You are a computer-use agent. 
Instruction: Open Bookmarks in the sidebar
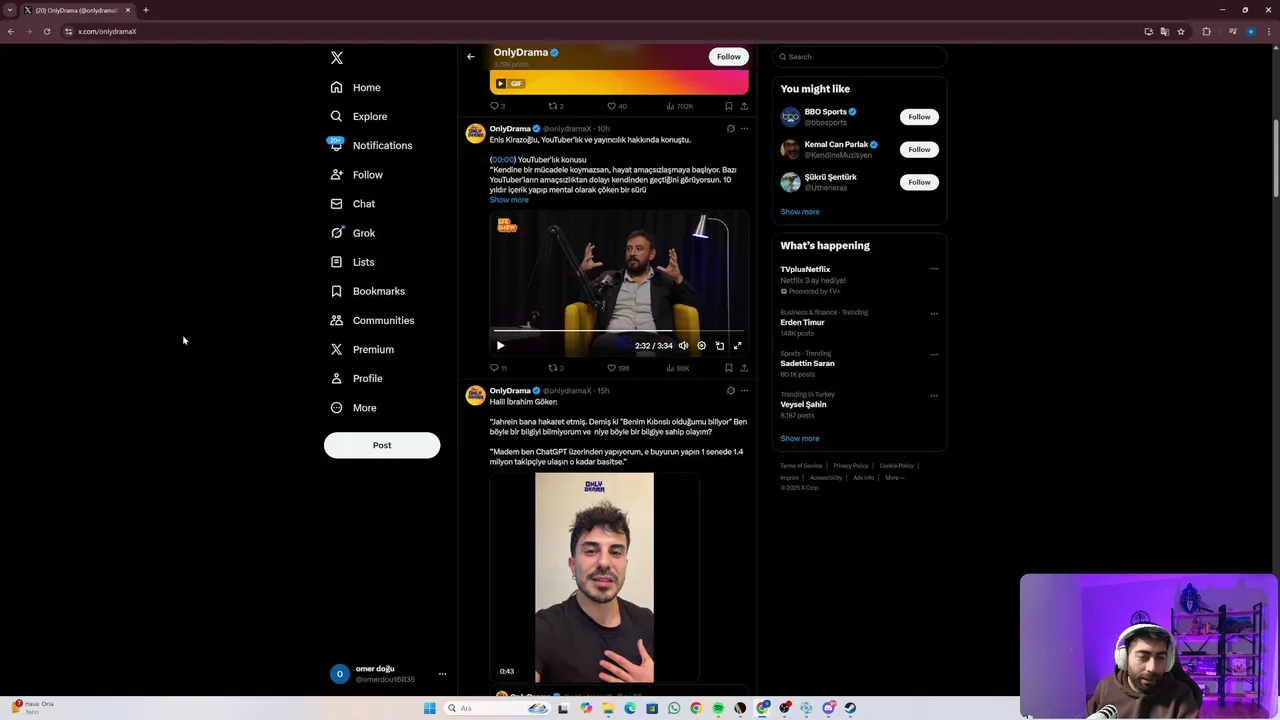tap(368, 291)
